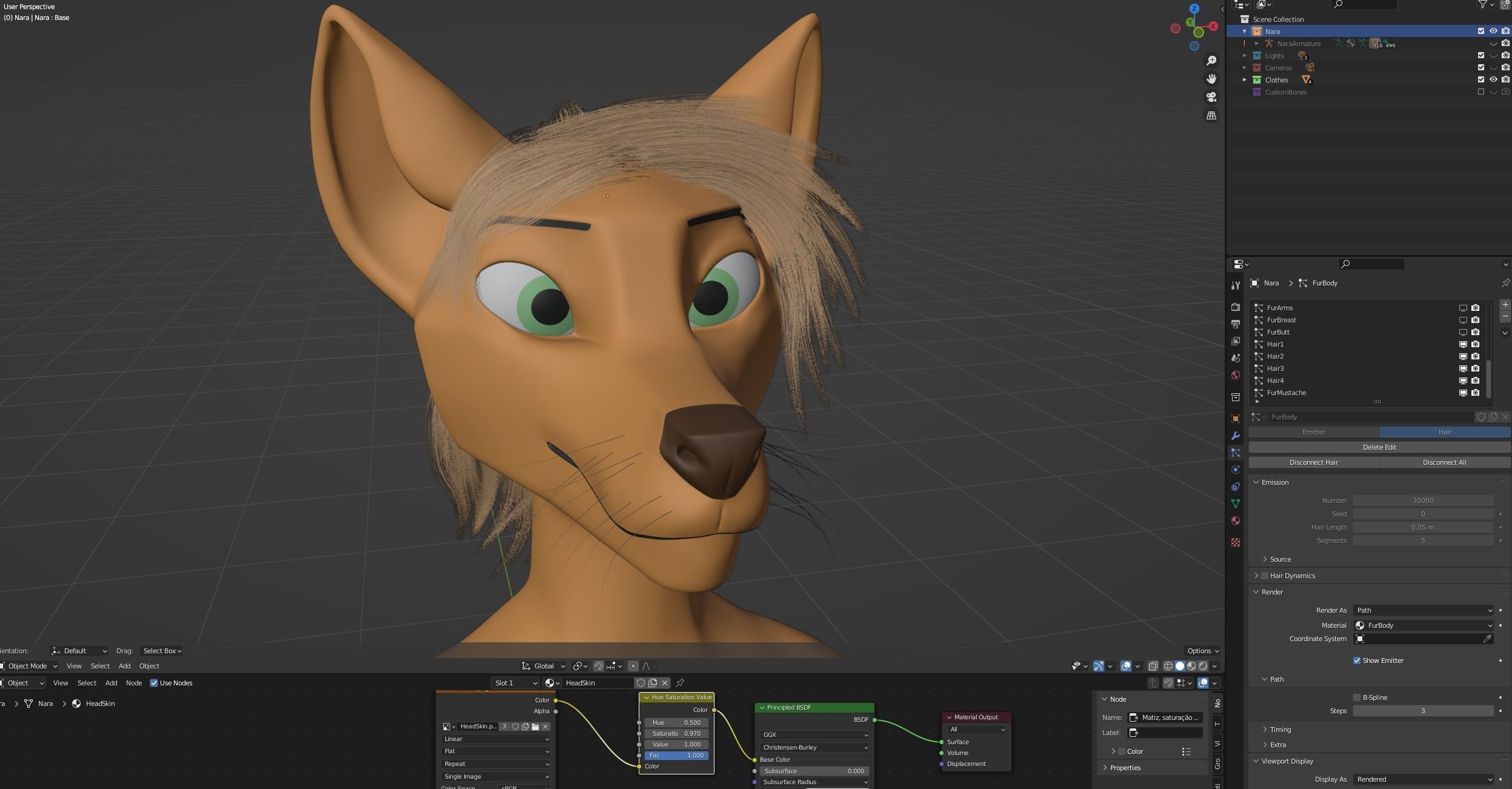Select rendered viewport shading sphere icon
The height and width of the screenshot is (789, 1512).
tap(1203, 666)
